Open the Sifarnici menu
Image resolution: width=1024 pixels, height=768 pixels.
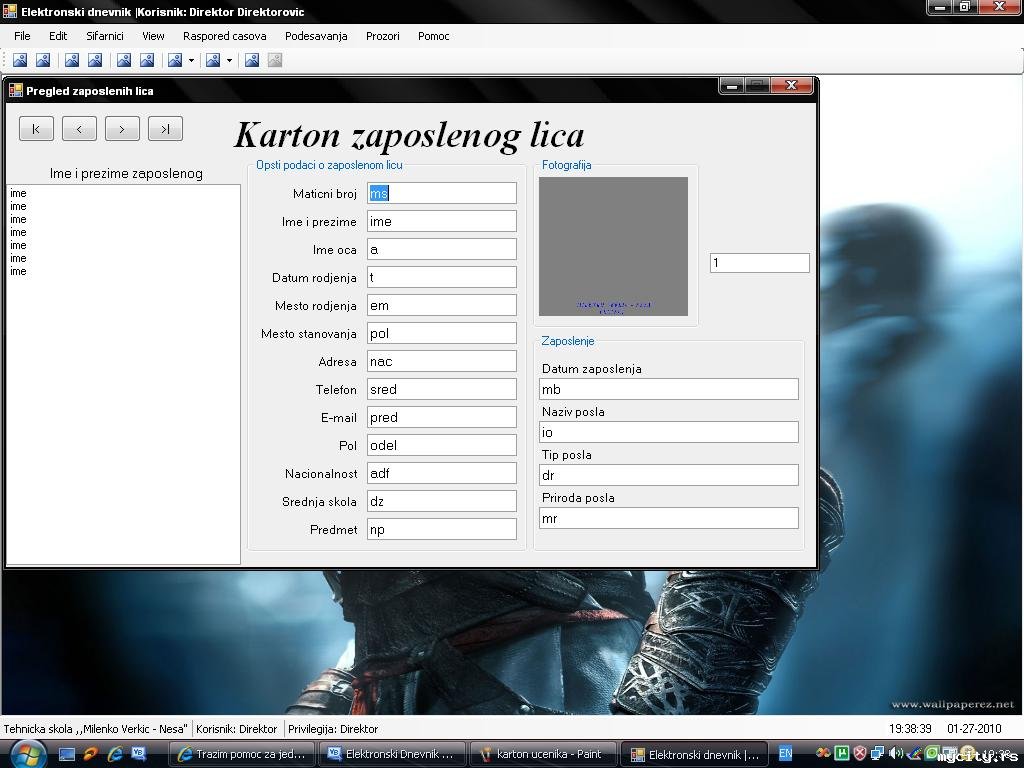[104, 36]
